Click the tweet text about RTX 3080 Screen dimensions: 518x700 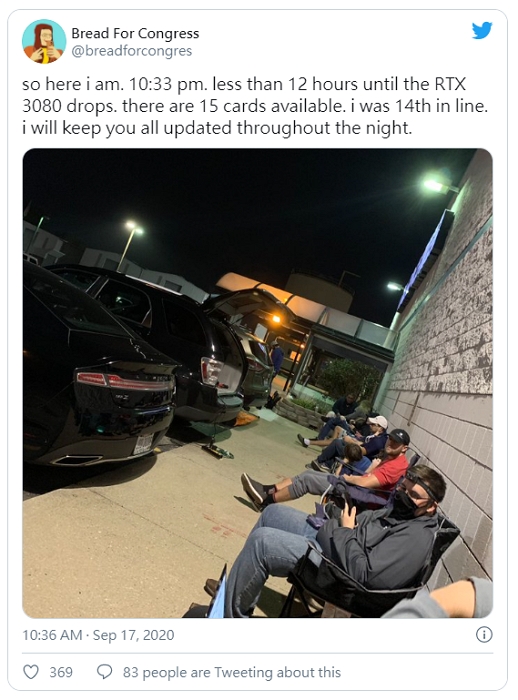point(255,106)
